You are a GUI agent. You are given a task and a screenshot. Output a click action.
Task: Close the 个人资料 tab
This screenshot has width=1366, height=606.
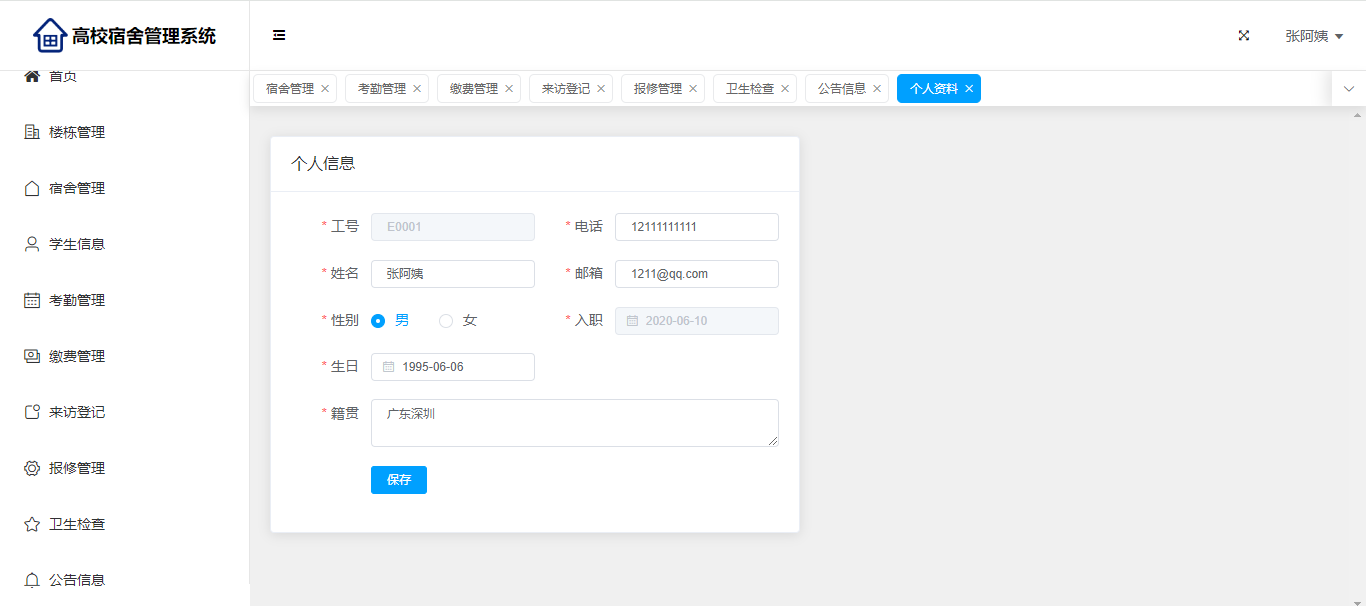pos(969,89)
